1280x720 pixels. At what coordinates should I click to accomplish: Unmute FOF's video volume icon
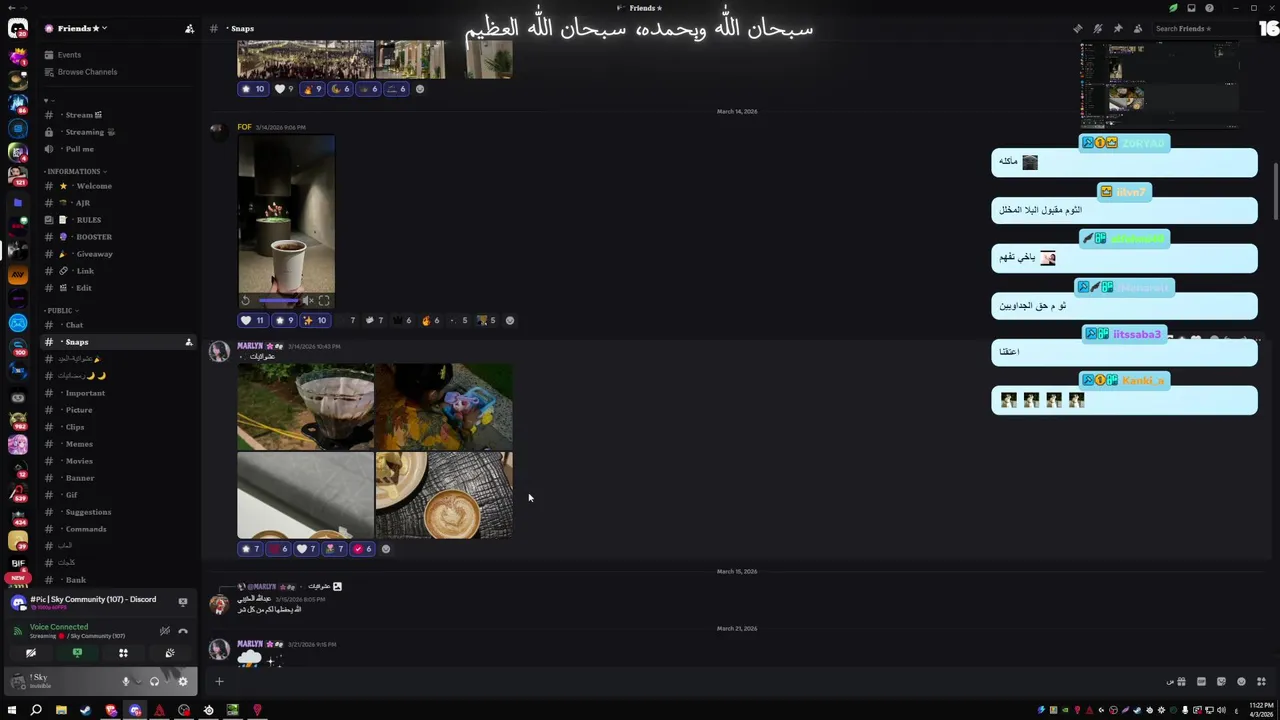[308, 300]
